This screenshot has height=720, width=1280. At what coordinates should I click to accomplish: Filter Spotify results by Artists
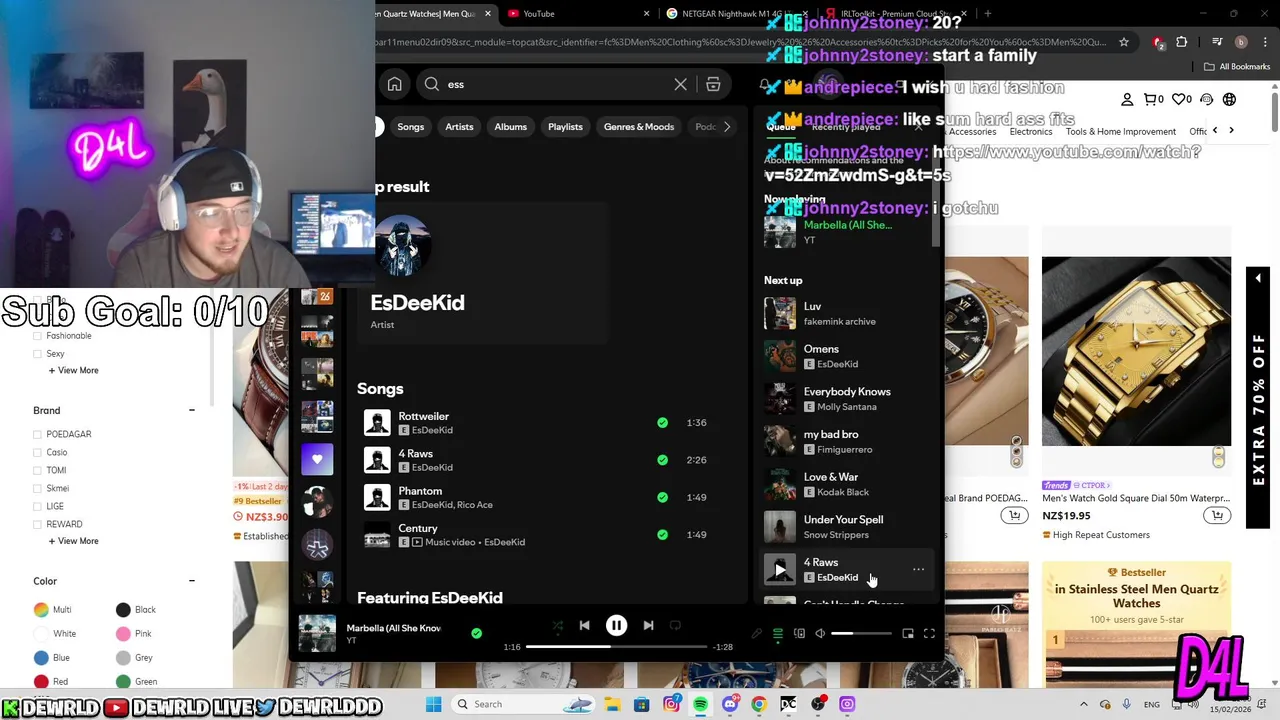pos(459,127)
